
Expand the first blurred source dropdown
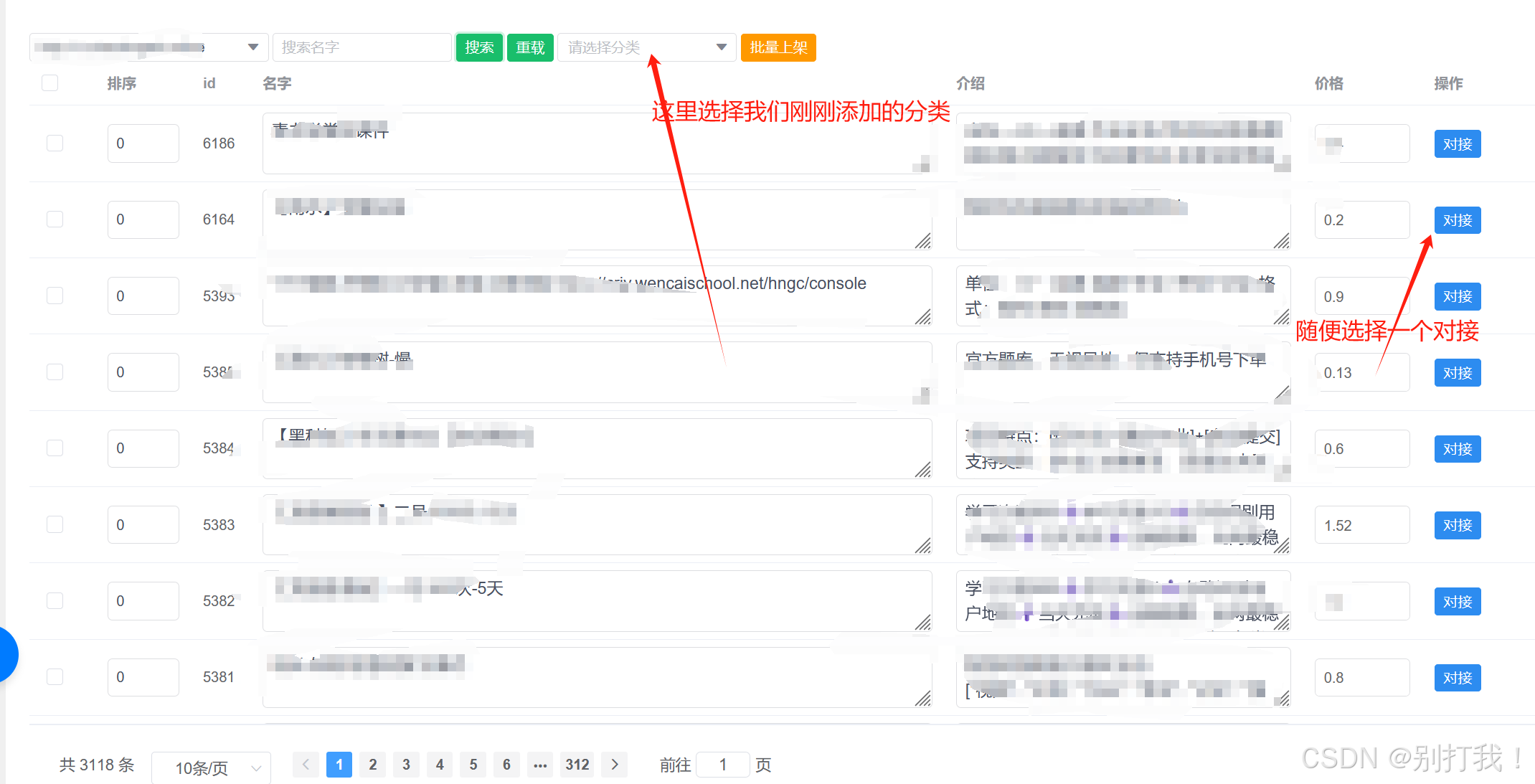252,47
